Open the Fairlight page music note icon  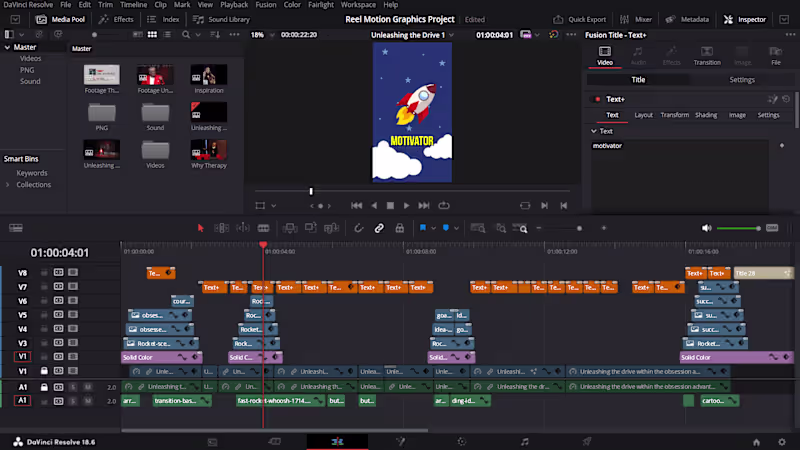pyautogui.click(x=524, y=441)
